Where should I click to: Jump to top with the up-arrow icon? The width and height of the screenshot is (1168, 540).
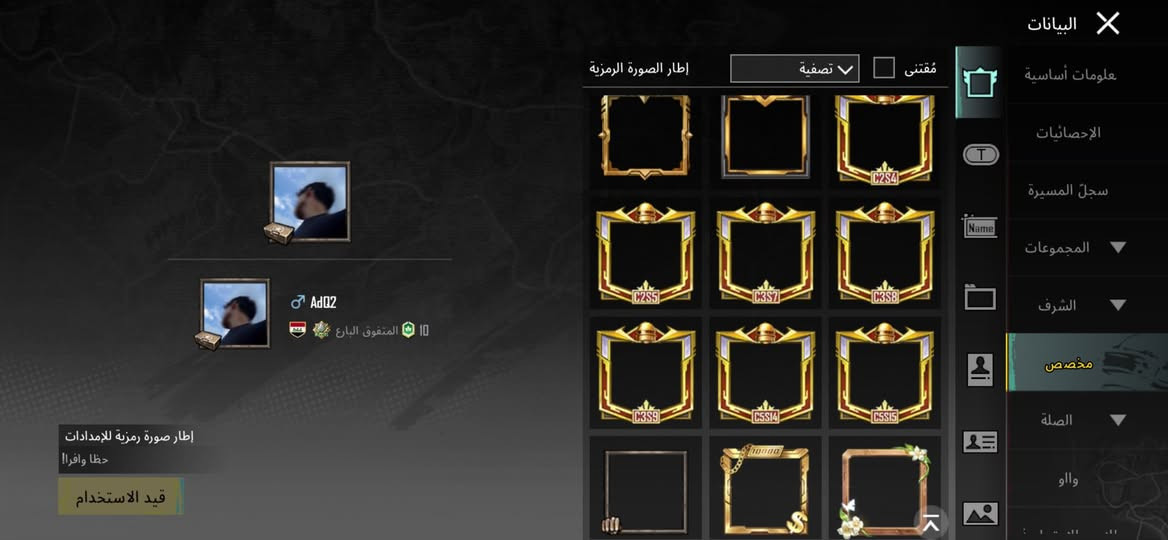[x=930, y=521]
